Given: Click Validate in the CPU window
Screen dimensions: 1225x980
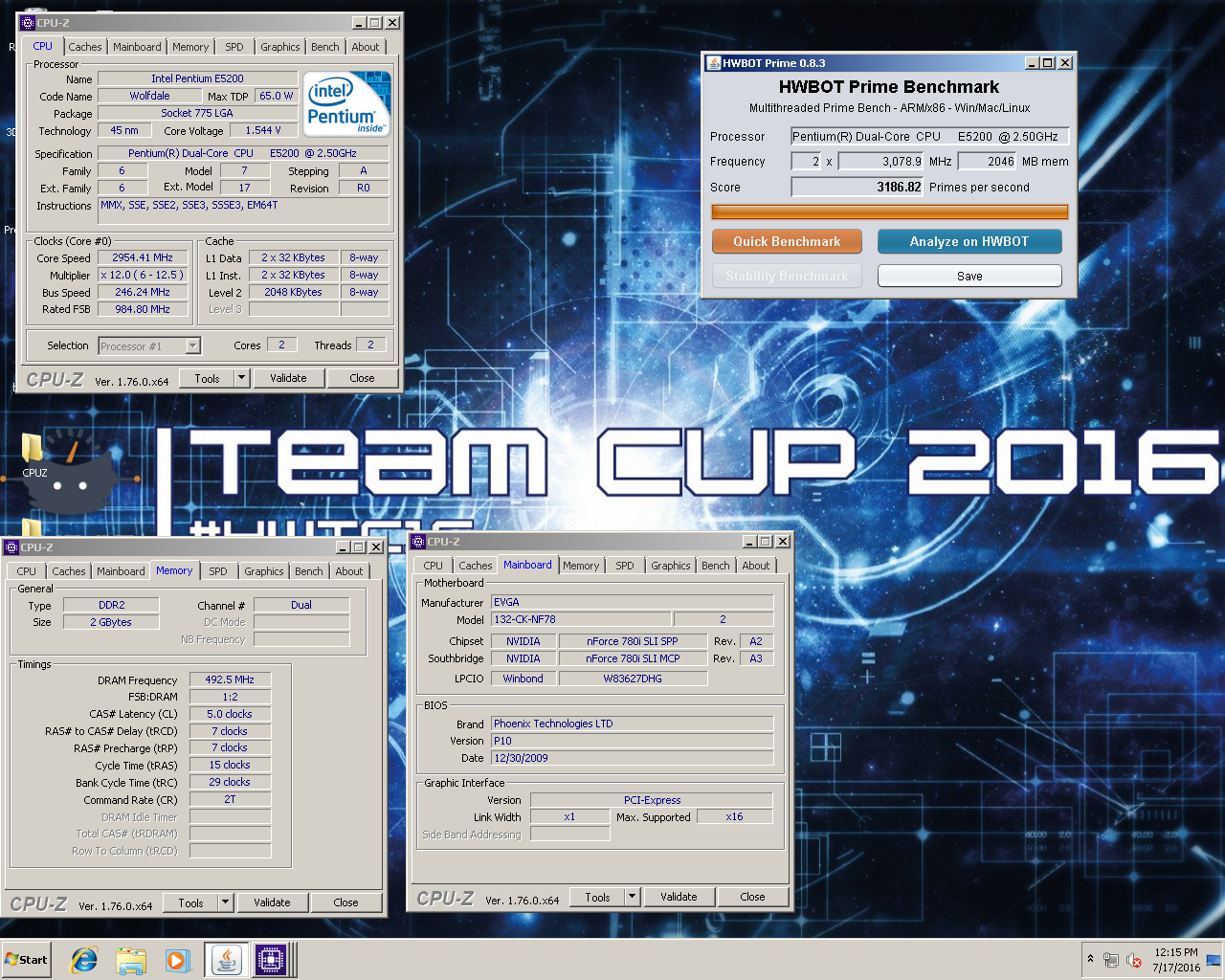Looking at the screenshot, I should (x=288, y=378).
